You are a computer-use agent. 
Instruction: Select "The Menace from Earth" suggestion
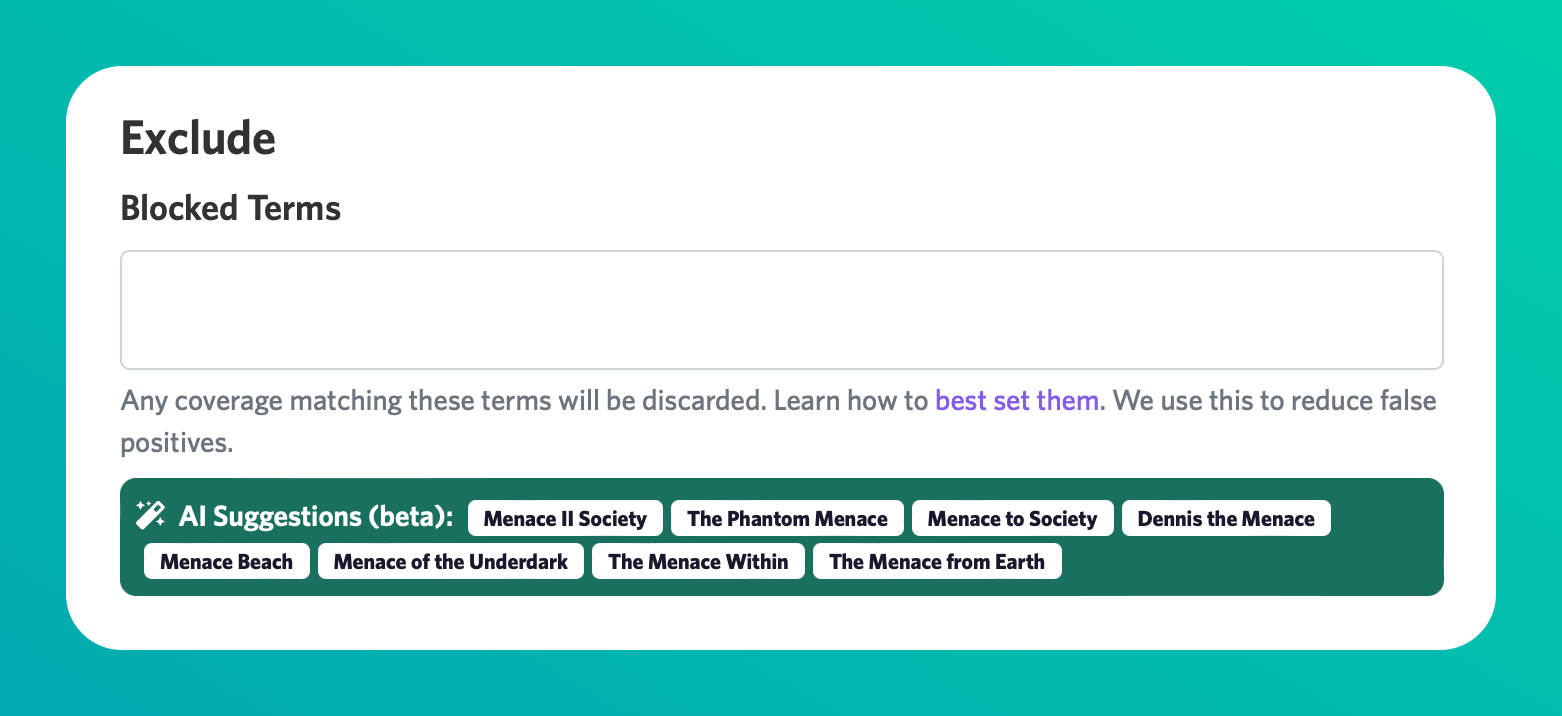coord(937,561)
